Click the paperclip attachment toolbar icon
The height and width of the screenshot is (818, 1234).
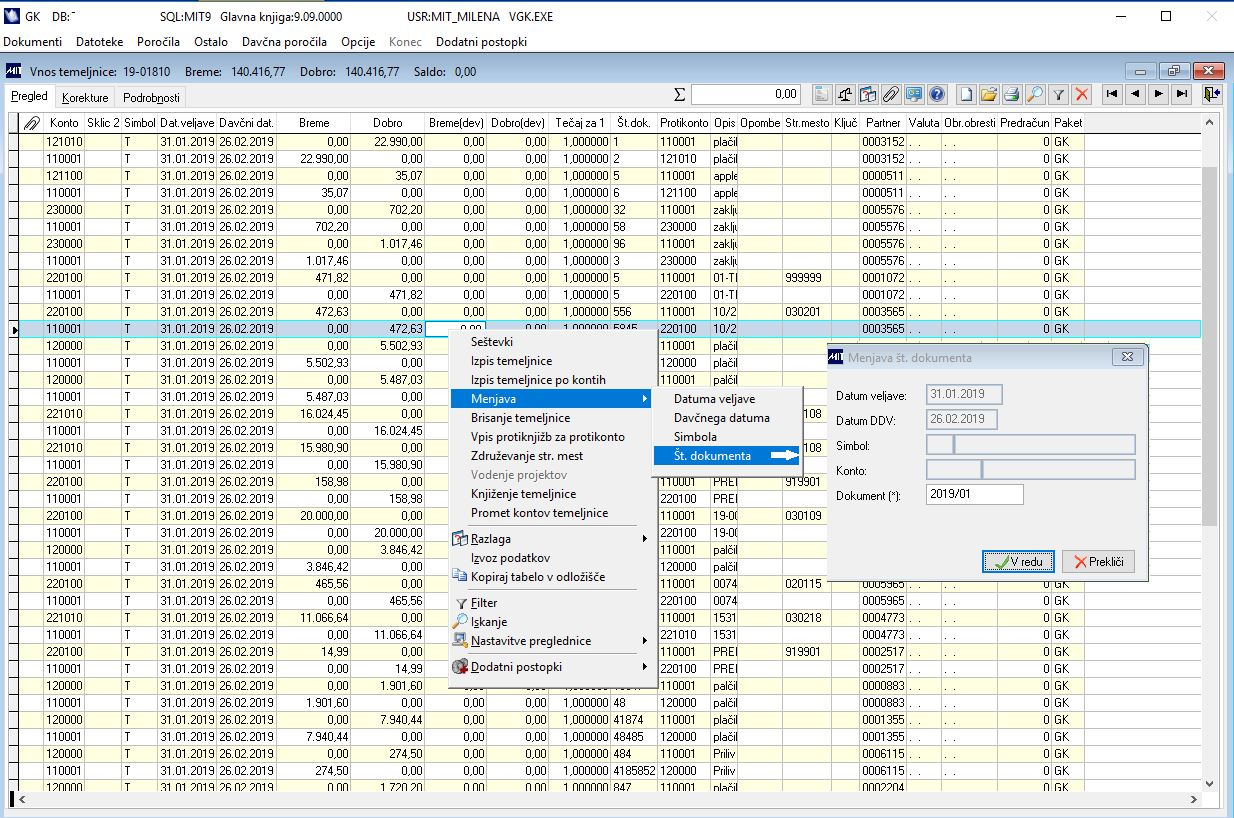coord(890,95)
